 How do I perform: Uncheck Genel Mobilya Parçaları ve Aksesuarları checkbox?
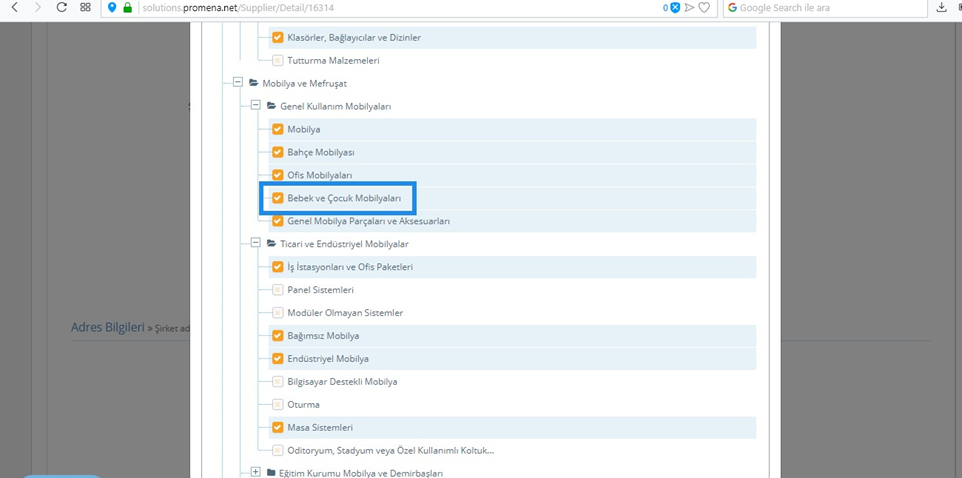(278, 221)
